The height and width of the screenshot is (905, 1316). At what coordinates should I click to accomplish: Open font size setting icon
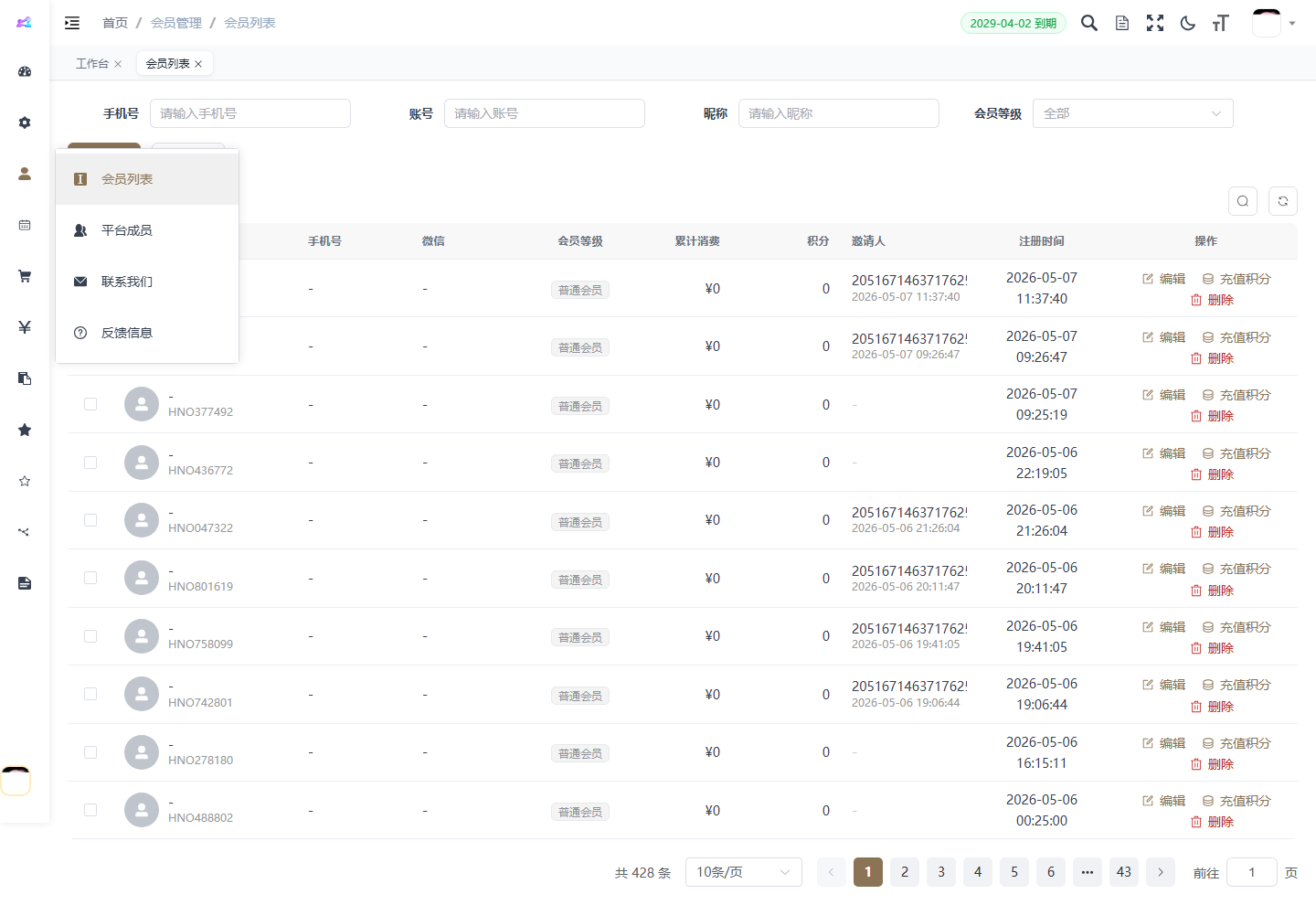[x=1221, y=23]
